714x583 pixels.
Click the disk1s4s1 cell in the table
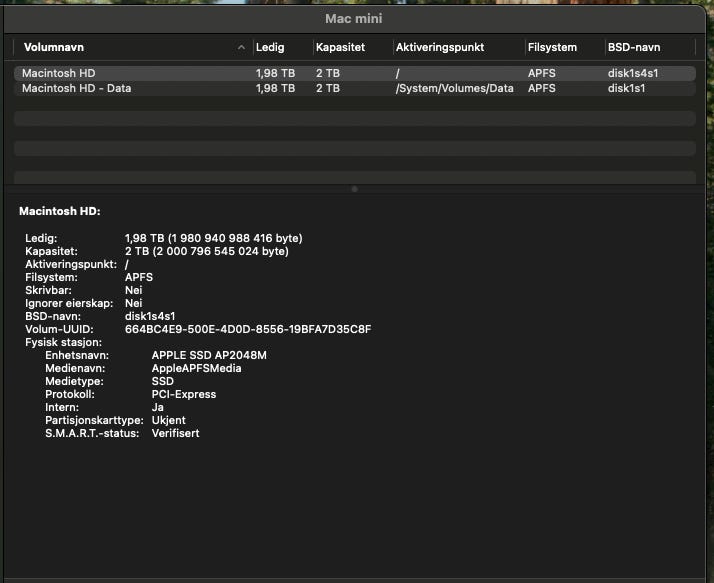[x=632, y=73]
